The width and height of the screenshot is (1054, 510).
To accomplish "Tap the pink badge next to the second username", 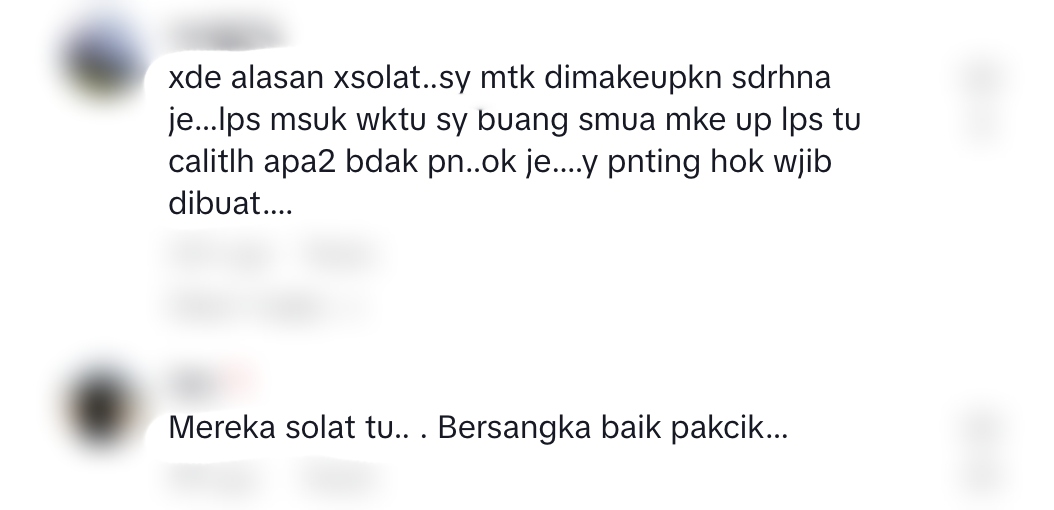I will pos(237,382).
